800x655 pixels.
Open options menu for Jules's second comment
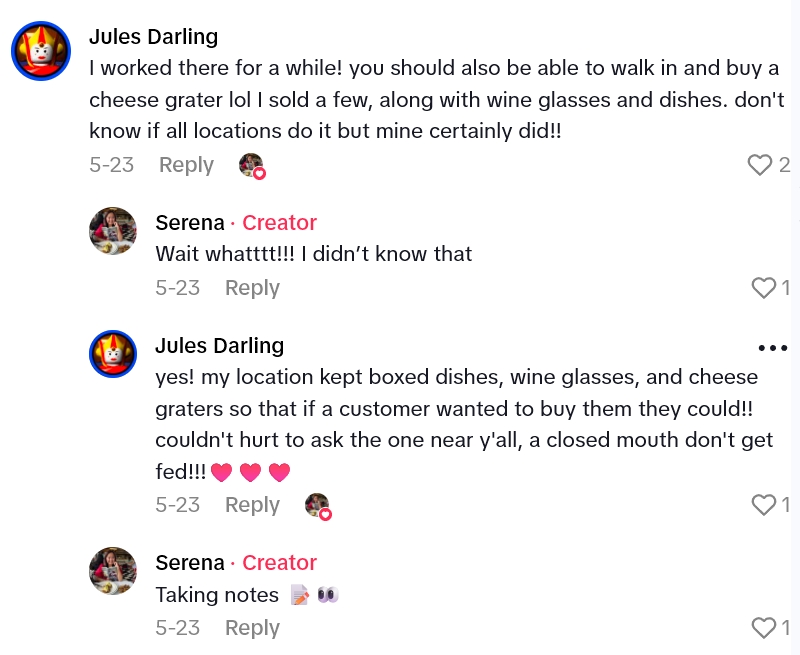tap(772, 347)
